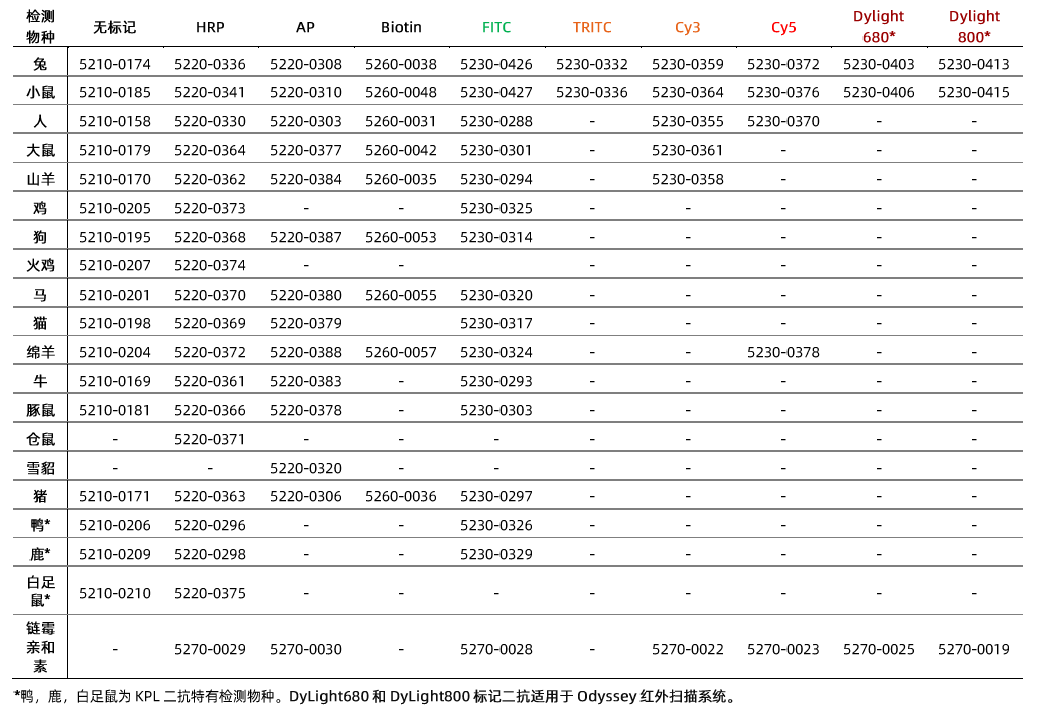Screen dimensions: 1043x712
Task: Select the Dylight 680* column header
Action: pos(878,26)
